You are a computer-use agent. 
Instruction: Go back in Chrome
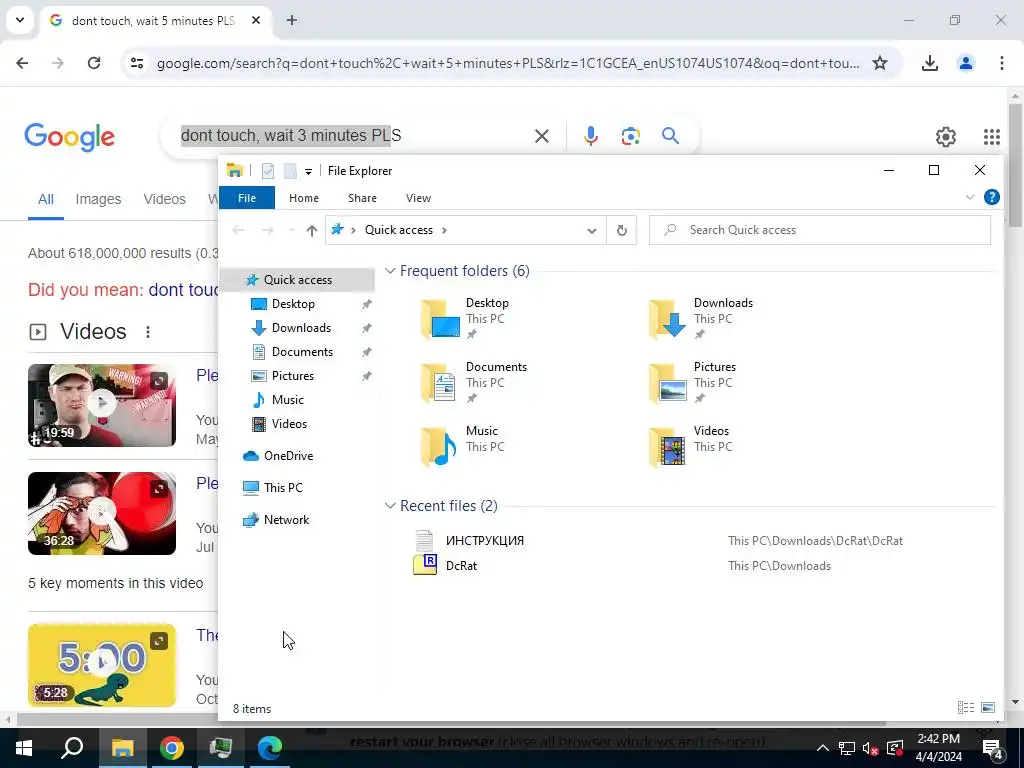[22, 63]
